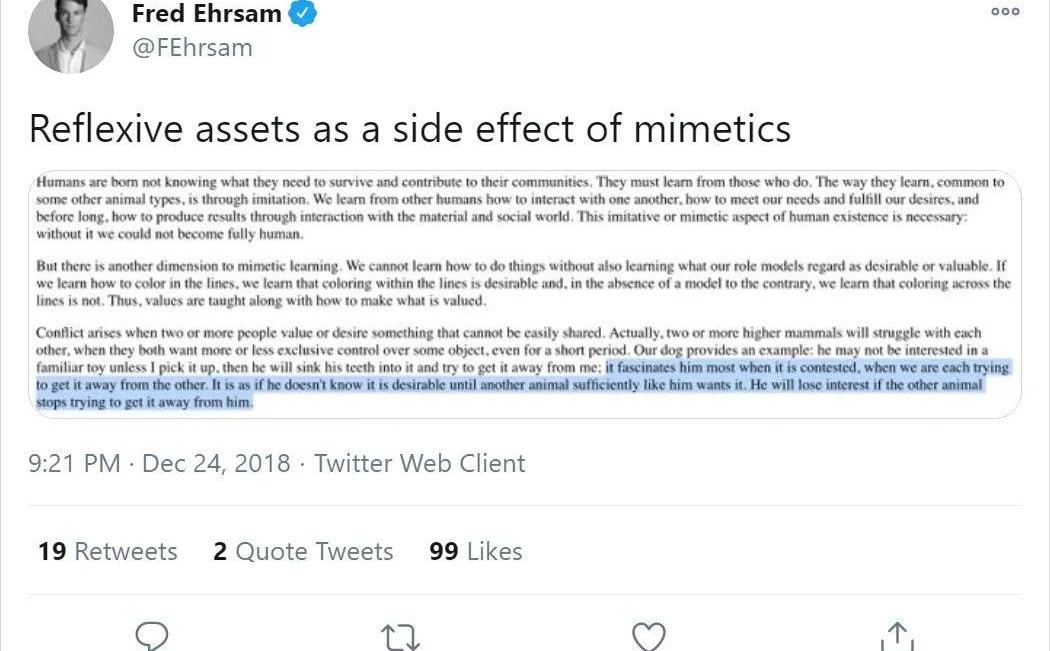Click the 9:21 PM Dec 24, 2018 timestamp
The image size is (1050, 651).
pos(160,464)
